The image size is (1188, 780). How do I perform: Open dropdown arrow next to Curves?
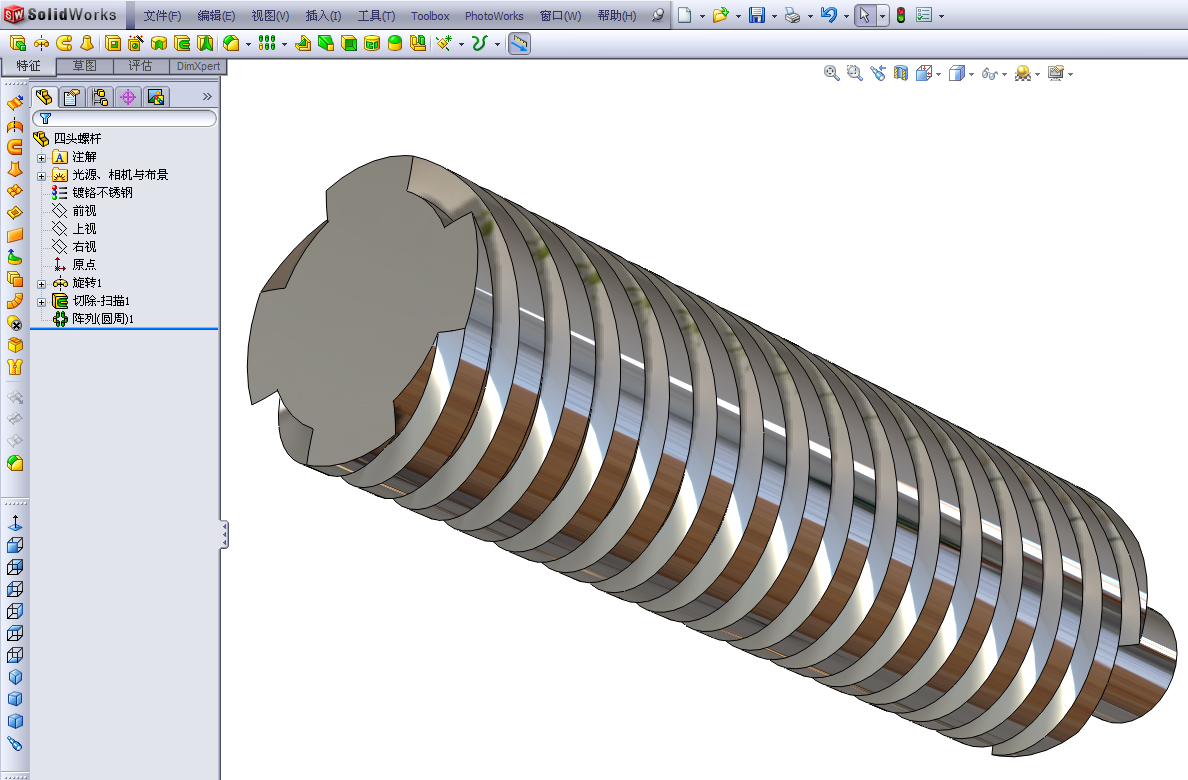tap(497, 44)
